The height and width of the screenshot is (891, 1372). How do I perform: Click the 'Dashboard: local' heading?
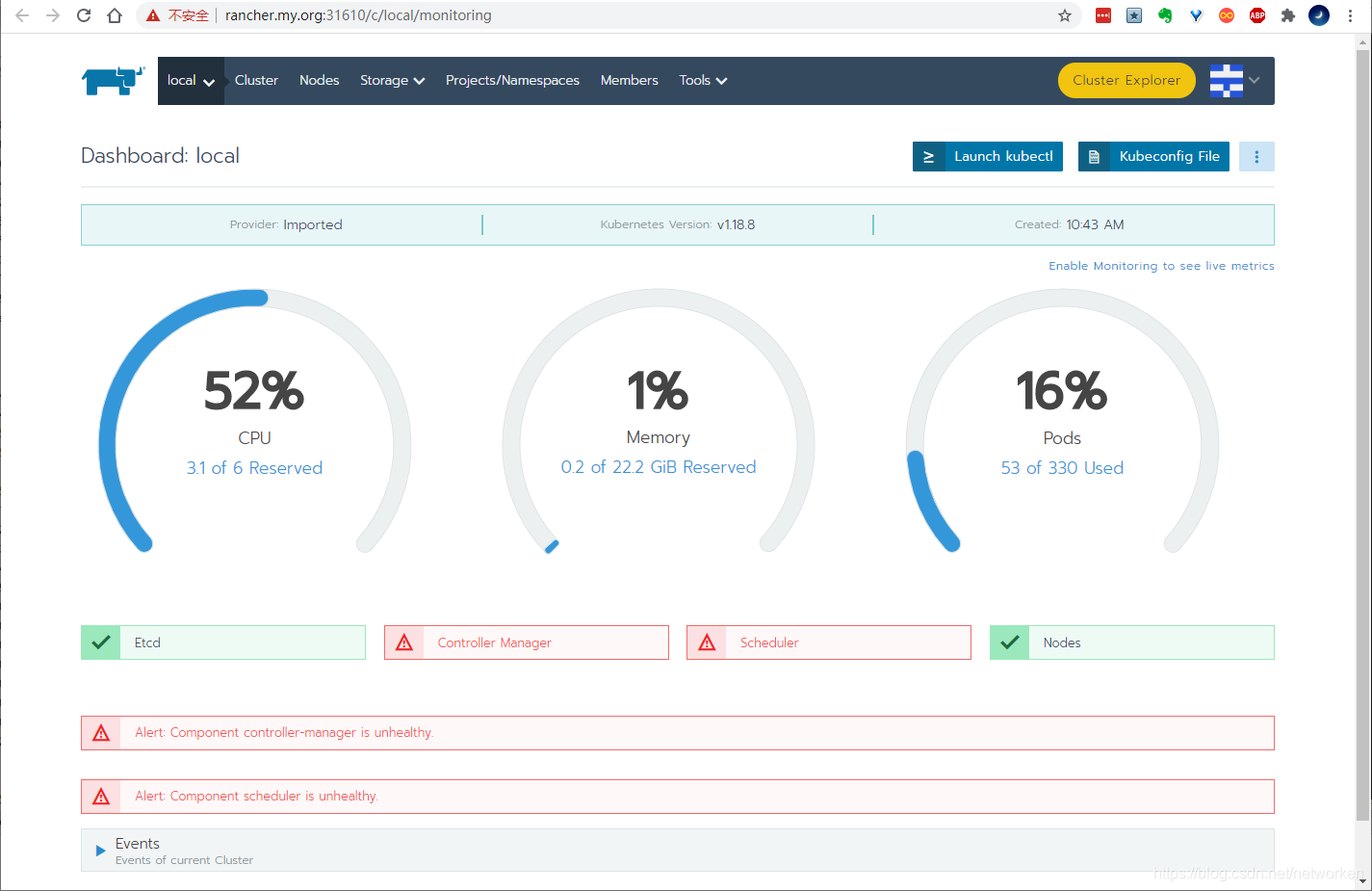click(x=160, y=156)
